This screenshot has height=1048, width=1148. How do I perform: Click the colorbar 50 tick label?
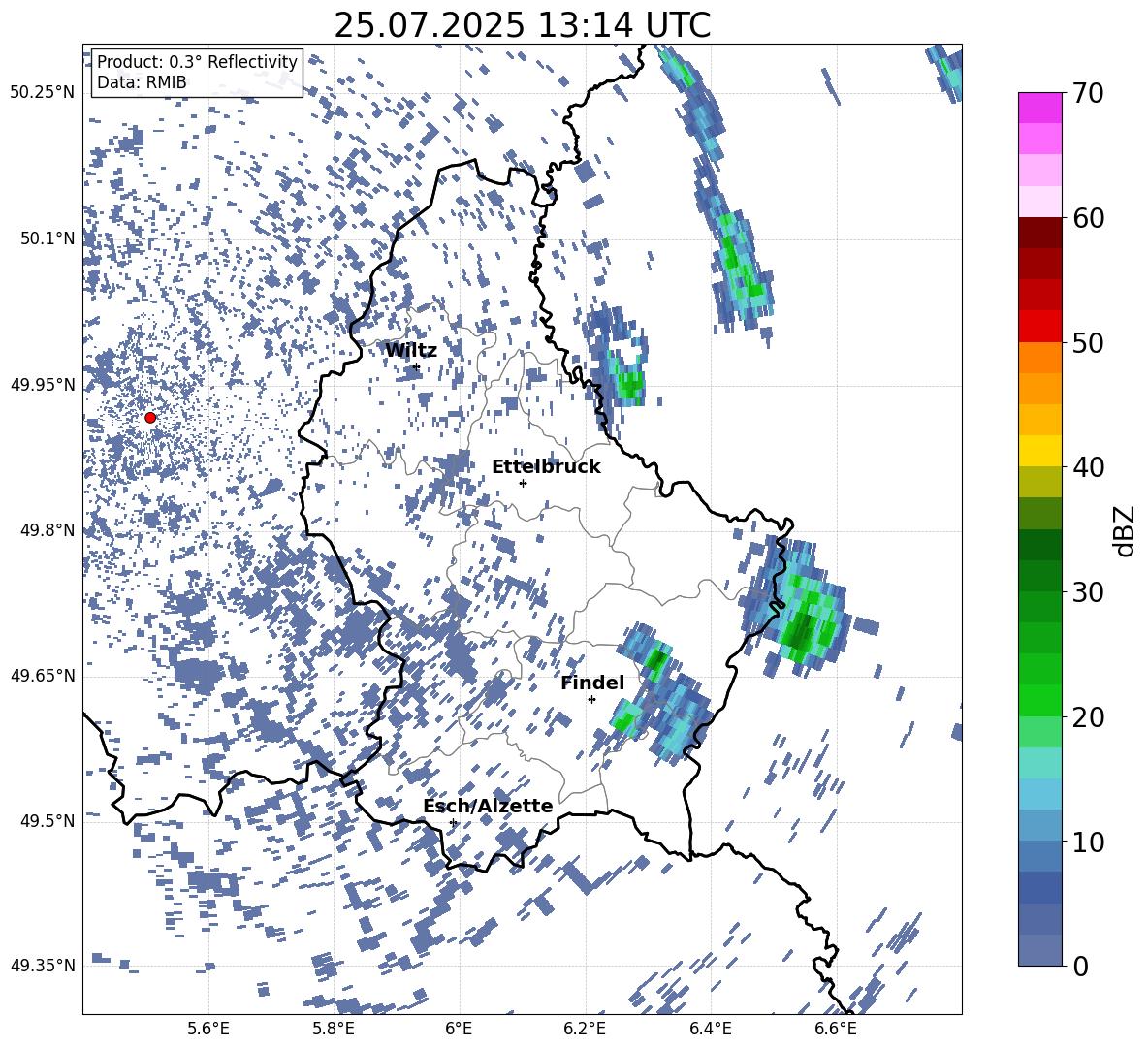point(1088,342)
